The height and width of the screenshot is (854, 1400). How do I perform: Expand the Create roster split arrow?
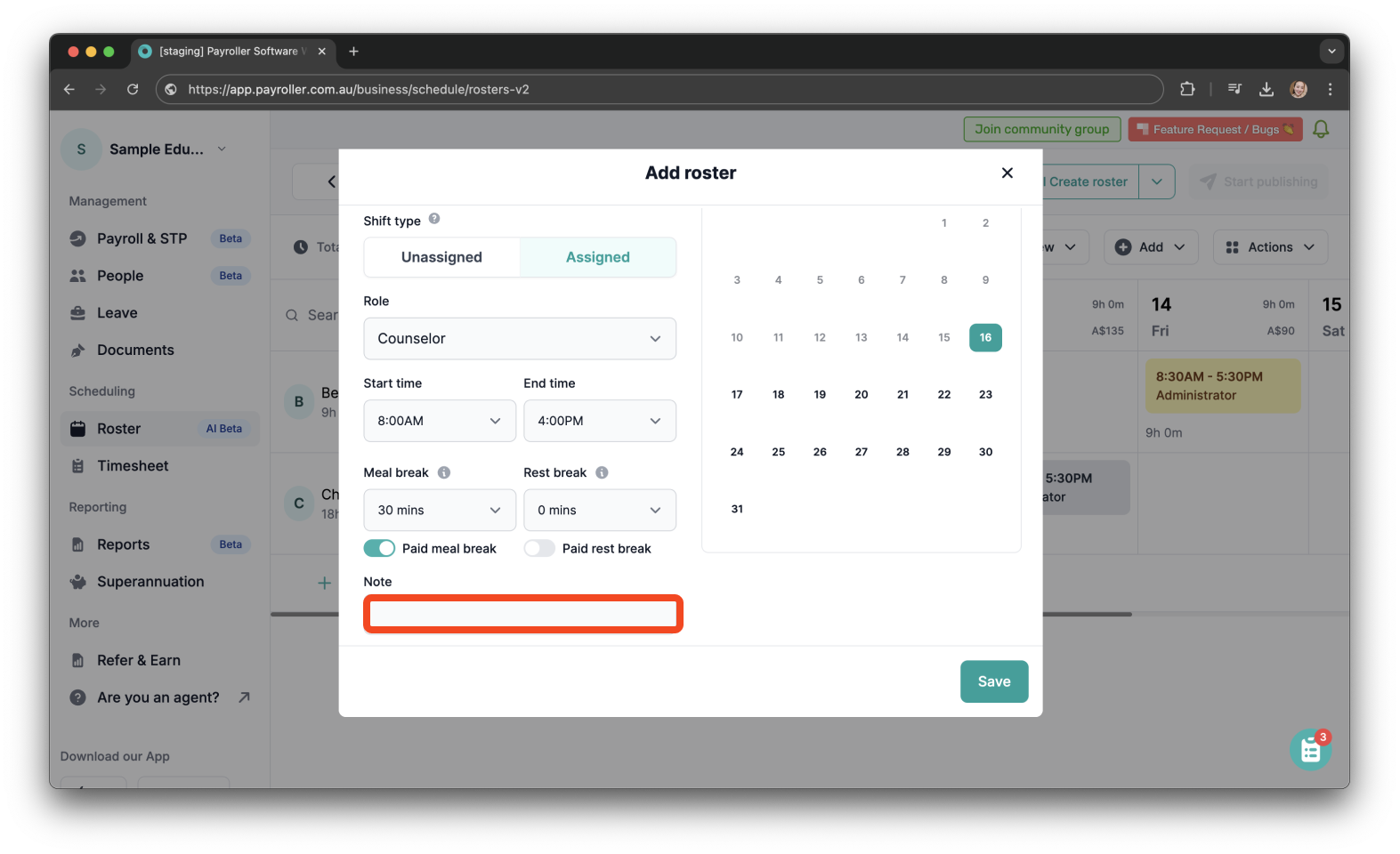(1157, 181)
